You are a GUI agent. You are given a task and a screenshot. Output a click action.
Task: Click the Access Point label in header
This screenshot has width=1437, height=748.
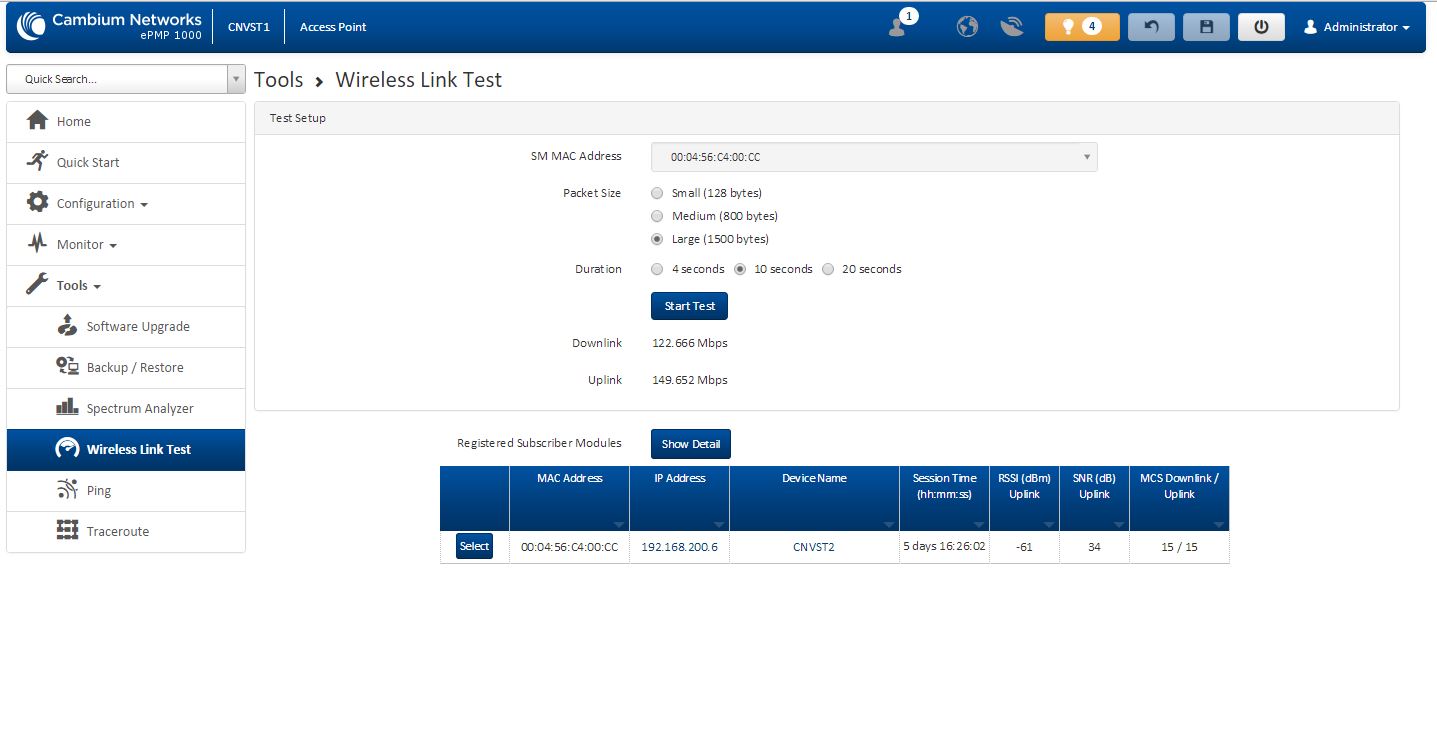pyautogui.click(x=333, y=27)
